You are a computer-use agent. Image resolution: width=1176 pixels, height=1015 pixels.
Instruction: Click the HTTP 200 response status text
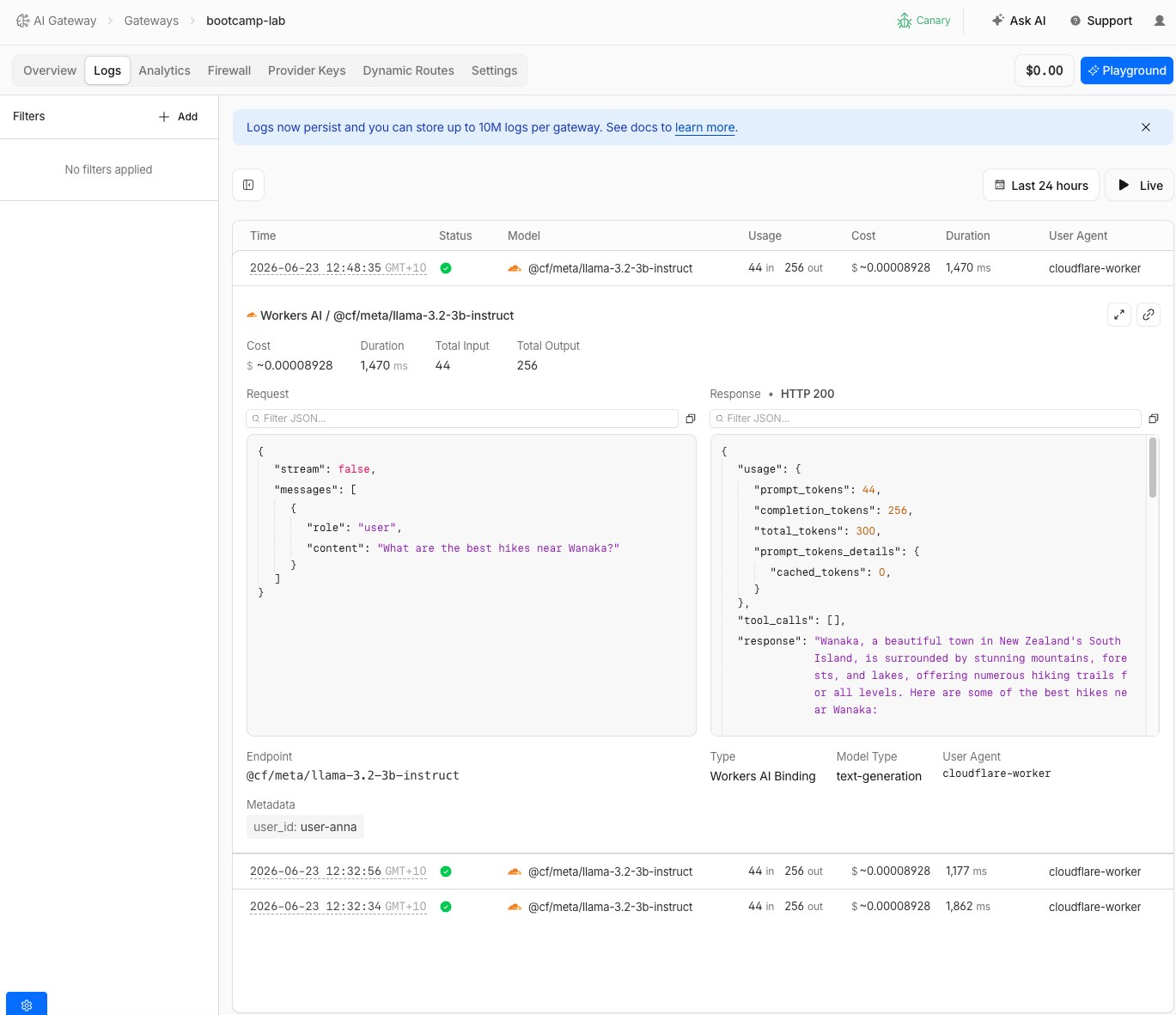pos(807,394)
